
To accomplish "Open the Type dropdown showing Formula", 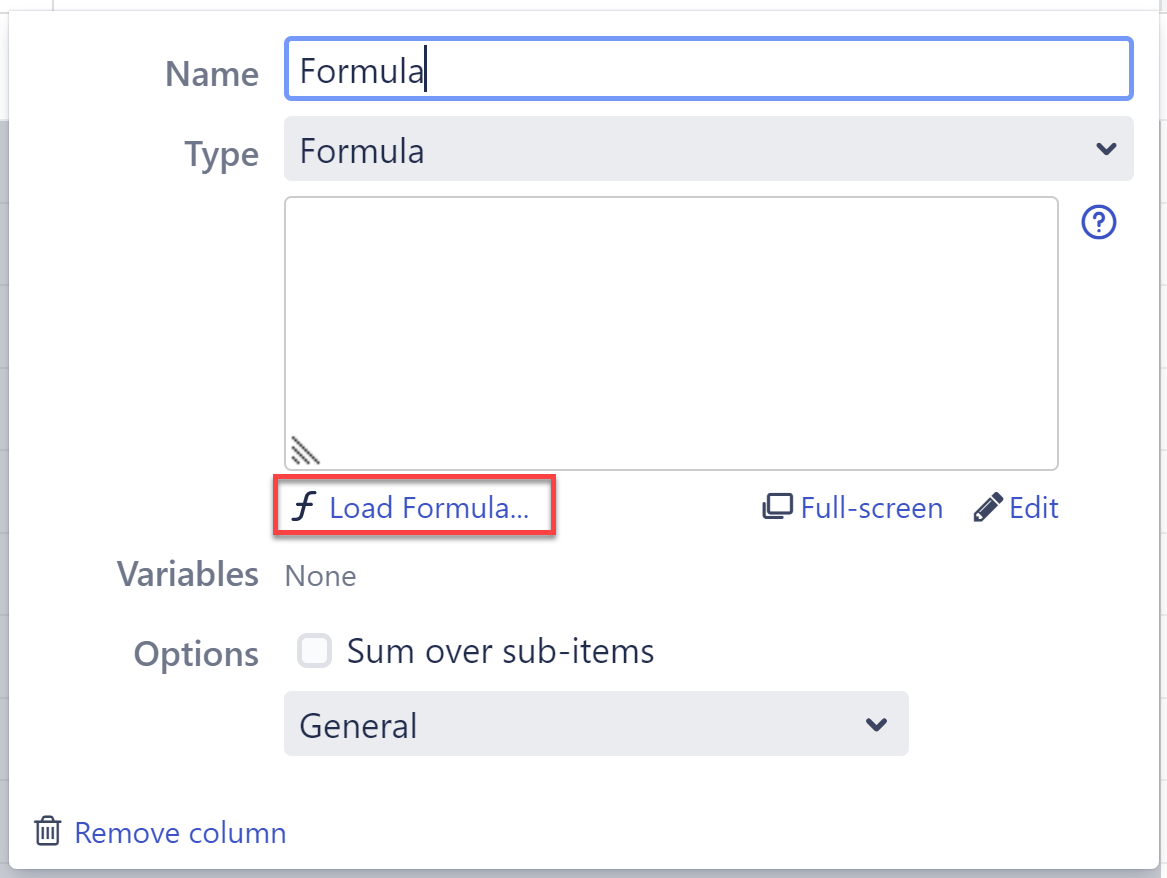I will 690,150.
